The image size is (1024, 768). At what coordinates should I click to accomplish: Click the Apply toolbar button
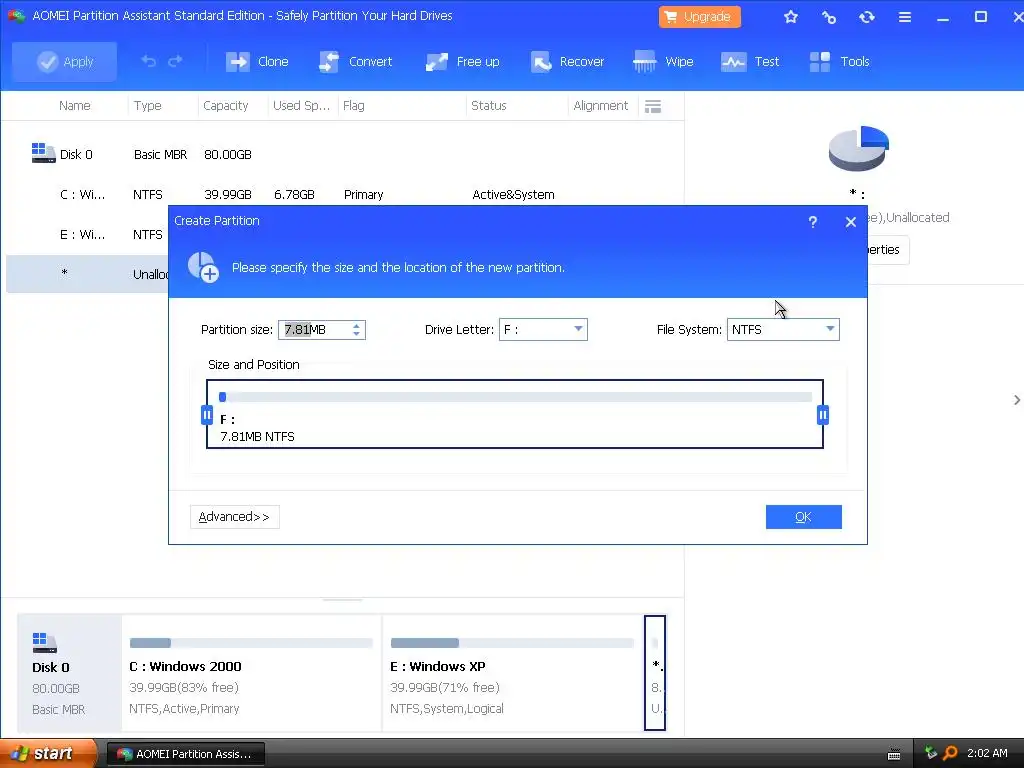coord(65,61)
